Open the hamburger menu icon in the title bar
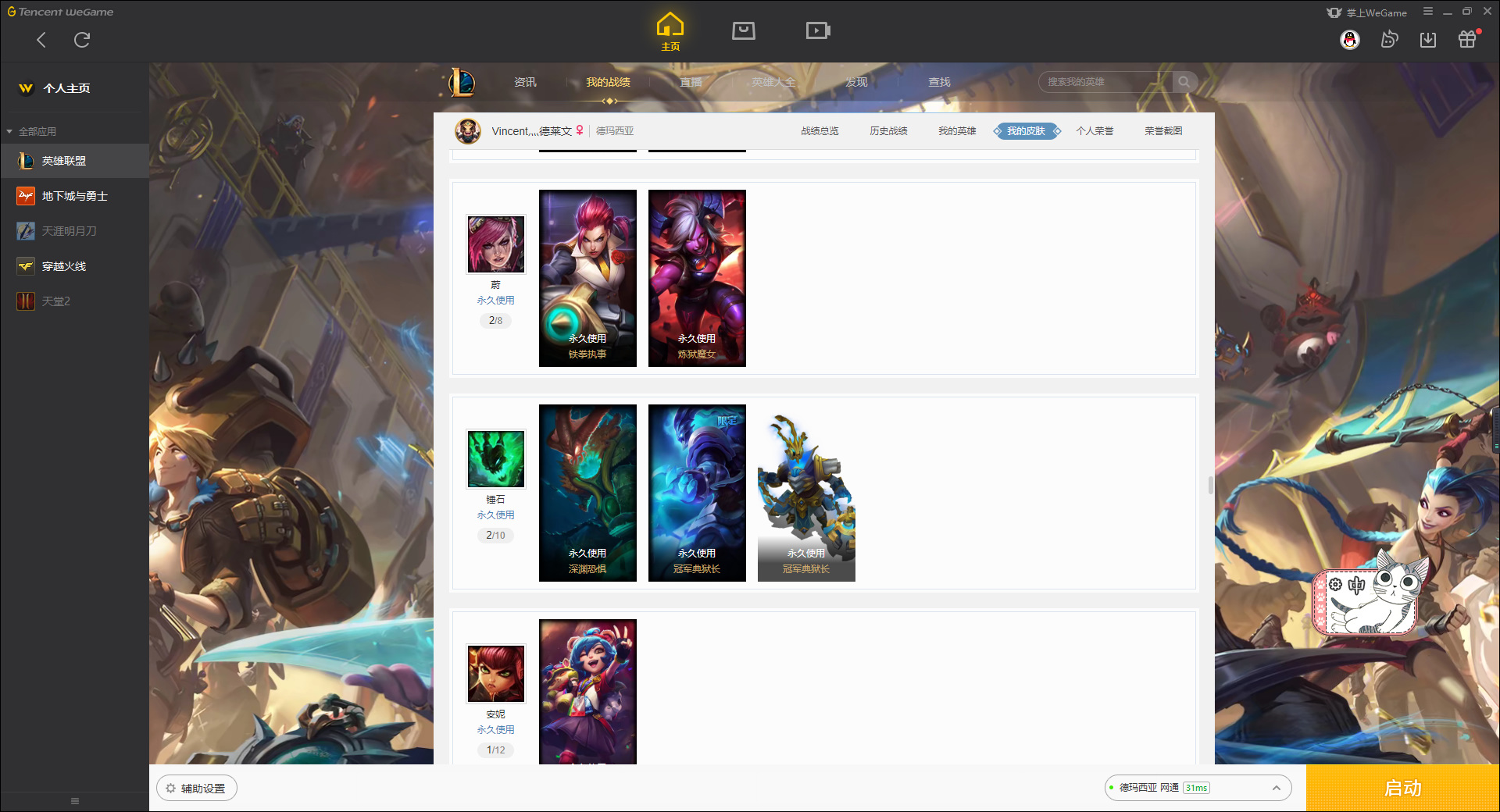Image resolution: width=1500 pixels, height=812 pixels. point(1428,12)
